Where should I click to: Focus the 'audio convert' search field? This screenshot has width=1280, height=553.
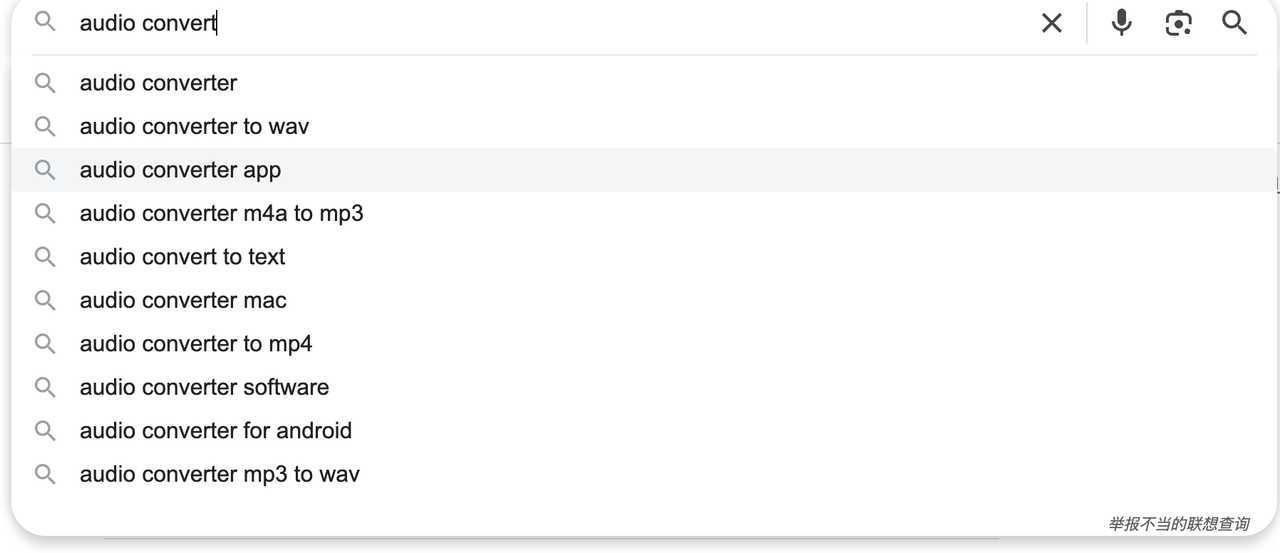click(500, 23)
